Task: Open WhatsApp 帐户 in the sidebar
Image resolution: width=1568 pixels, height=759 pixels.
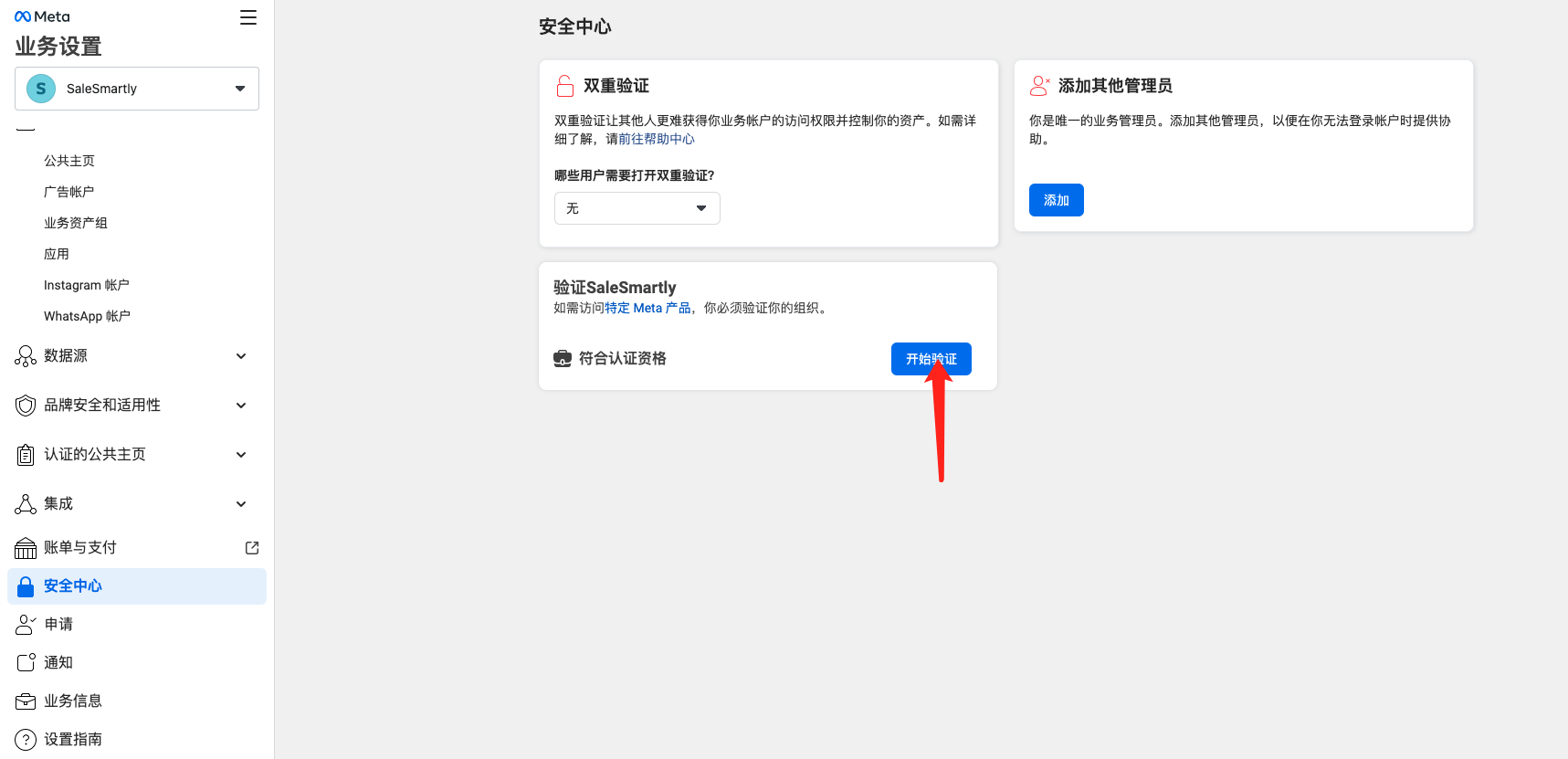Action: [88, 316]
